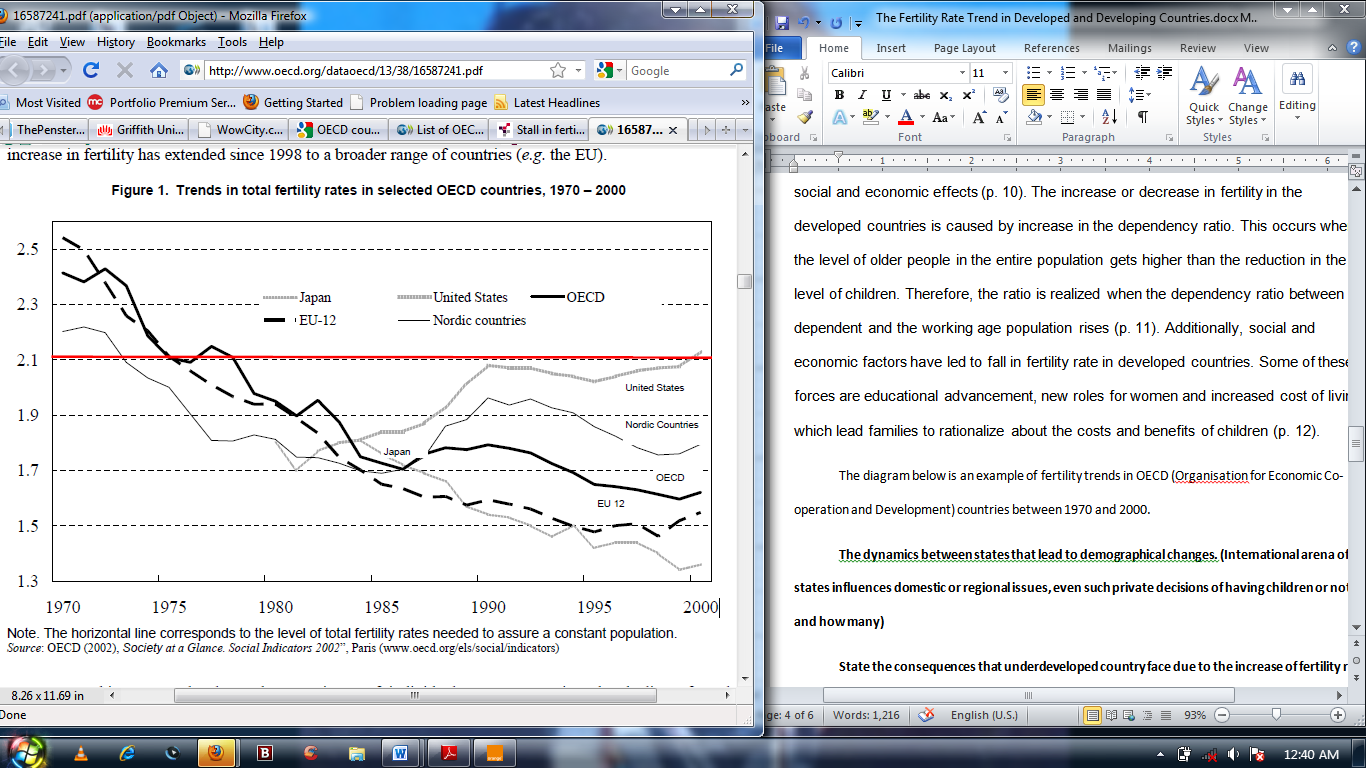Open the Firefox Tools menu

(x=233, y=42)
